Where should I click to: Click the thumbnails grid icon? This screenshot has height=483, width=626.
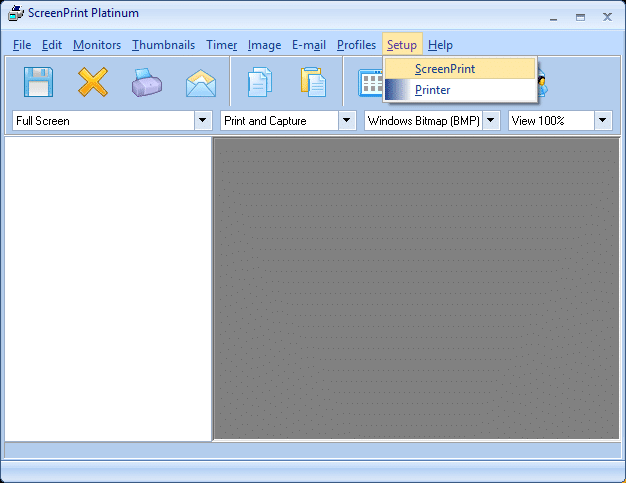[x=370, y=83]
